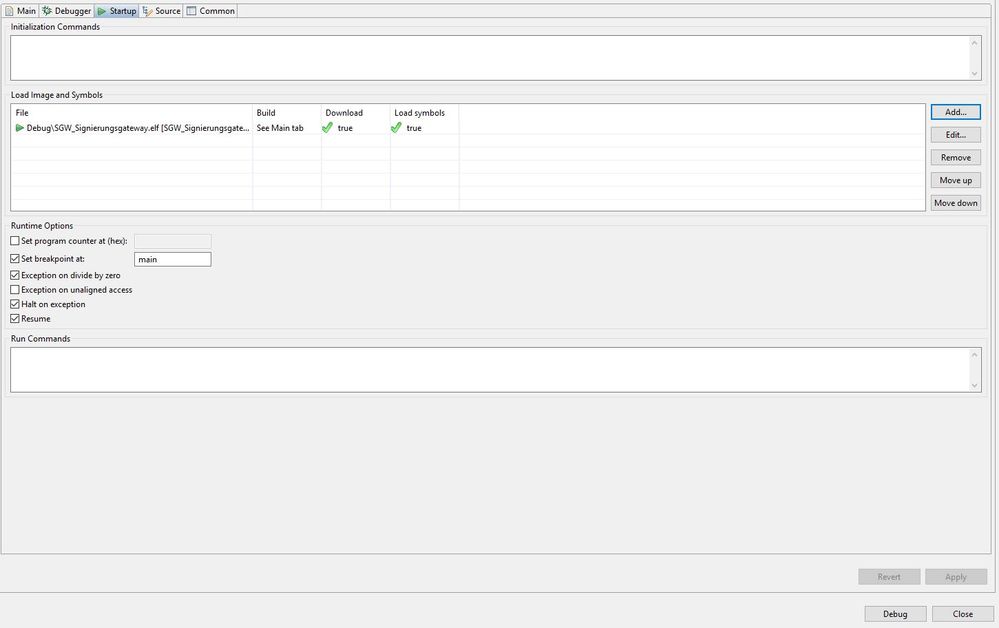Click the Source tab icon

[x=147, y=11]
